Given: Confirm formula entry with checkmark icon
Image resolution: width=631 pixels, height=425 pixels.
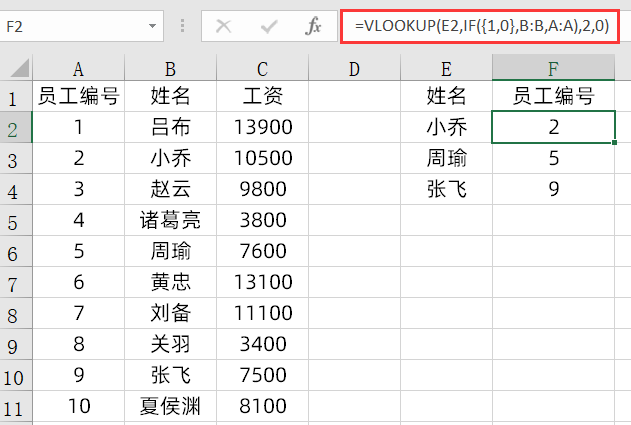Looking at the screenshot, I should [x=268, y=27].
